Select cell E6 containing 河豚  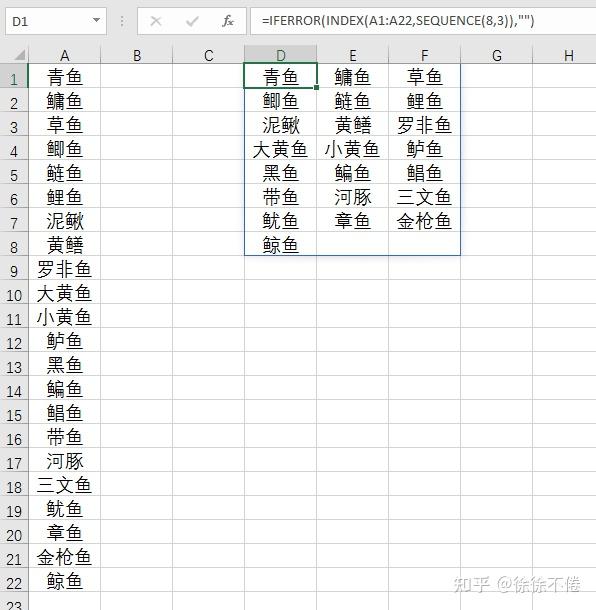click(352, 196)
